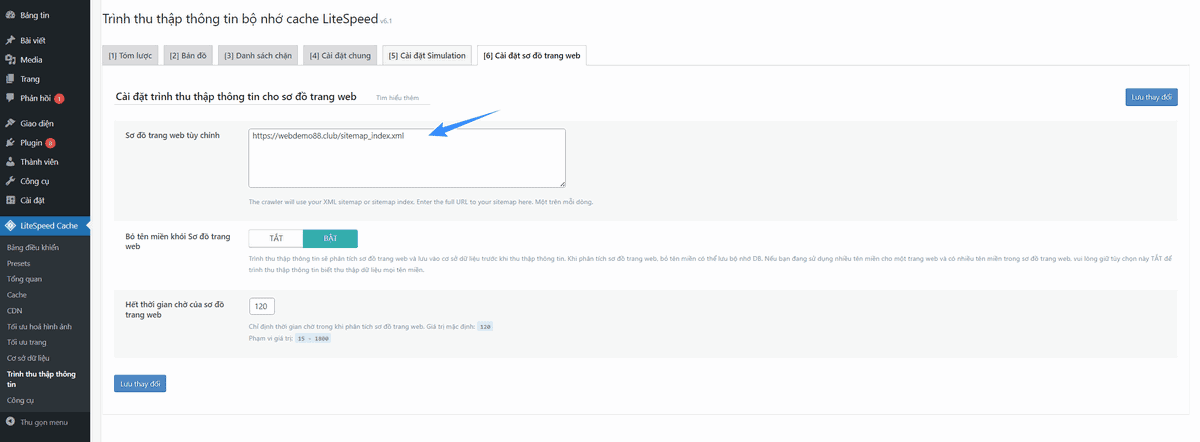Image resolution: width=1200 pixels, height=442 pixels.
Task: Click the range value 15 - 1800 text
Action: (x=313, y=339)
